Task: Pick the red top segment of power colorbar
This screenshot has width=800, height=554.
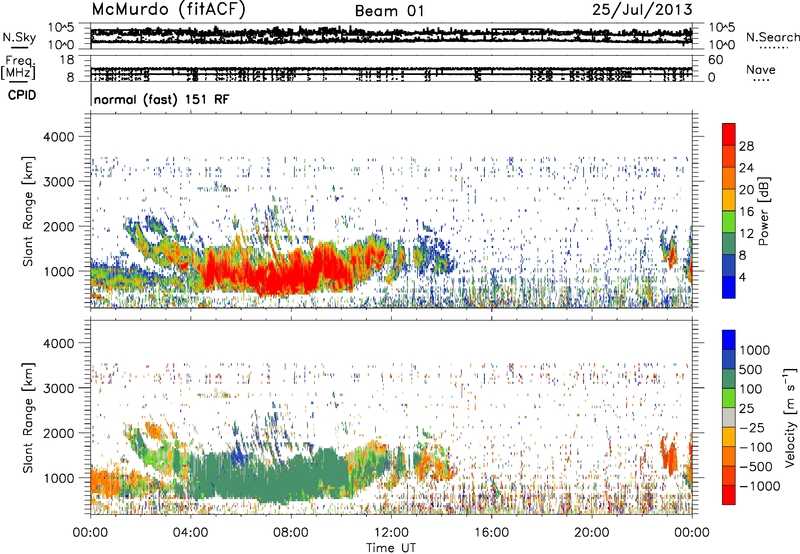Action: click(x=729, y=135)
